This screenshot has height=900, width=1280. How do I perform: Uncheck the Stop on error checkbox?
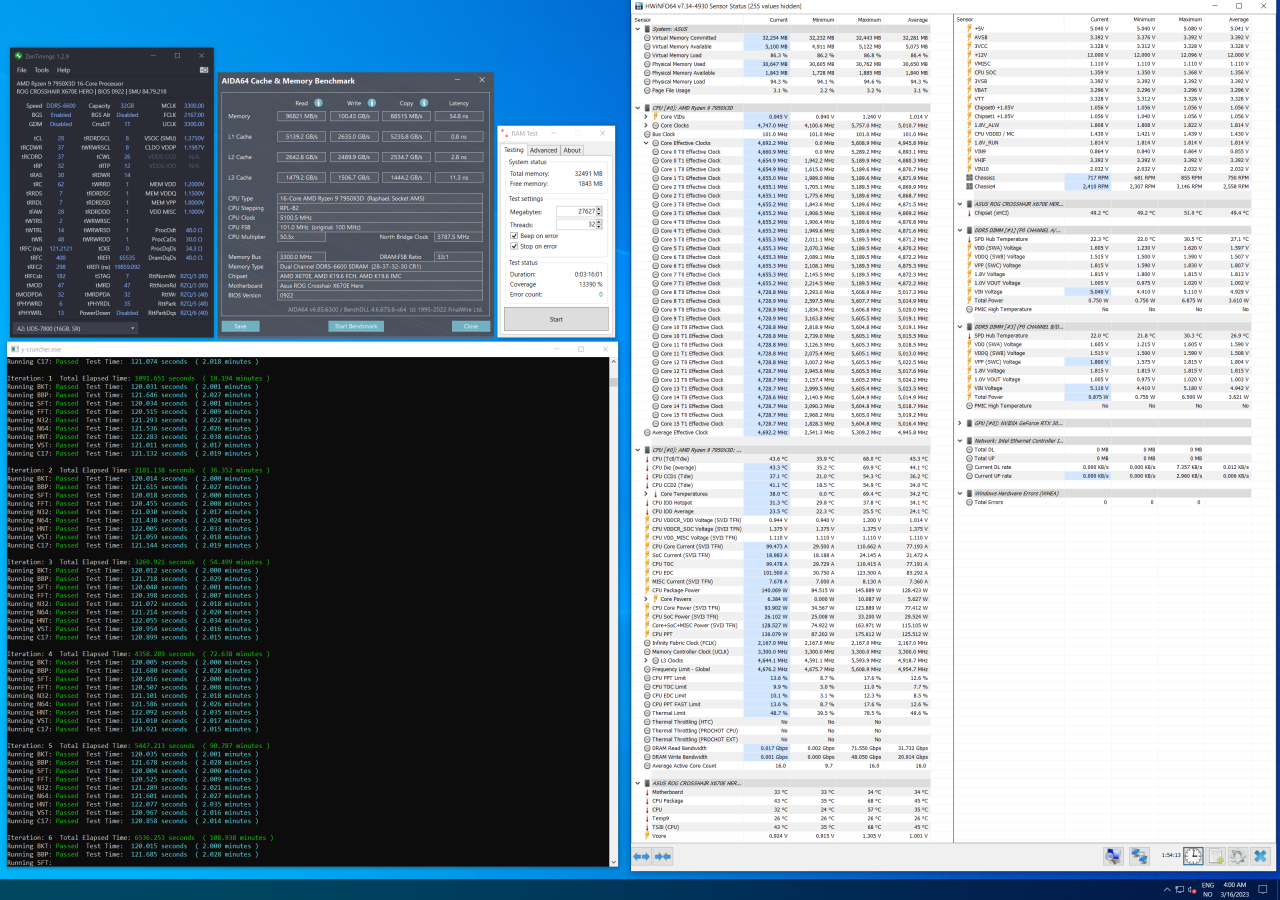point(512,246)
